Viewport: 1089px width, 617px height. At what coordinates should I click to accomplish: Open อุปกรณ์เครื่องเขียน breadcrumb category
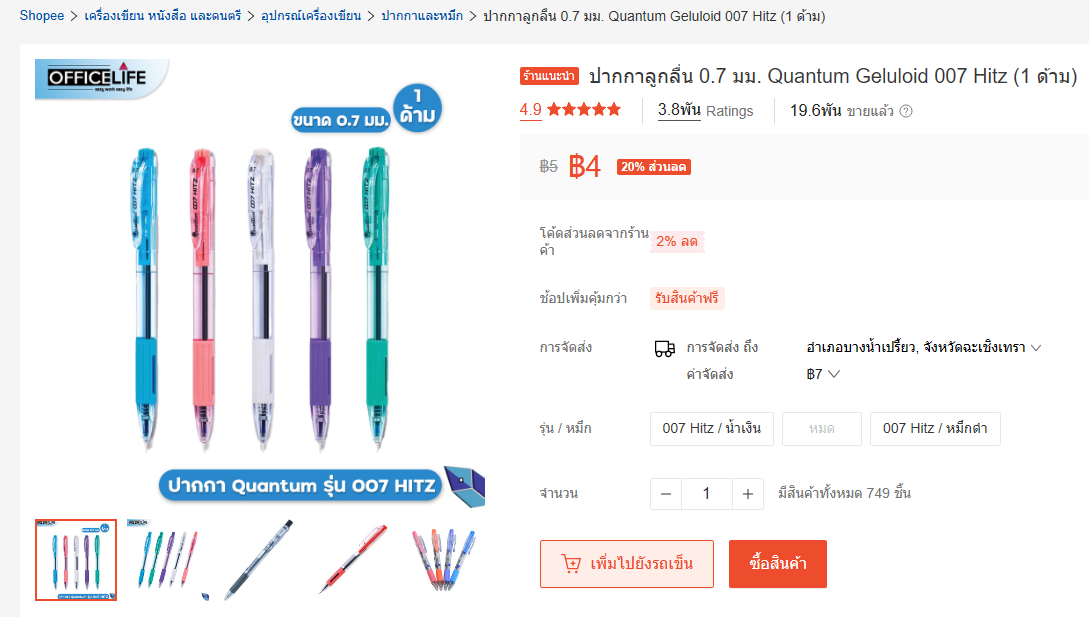tap(311, 15)
